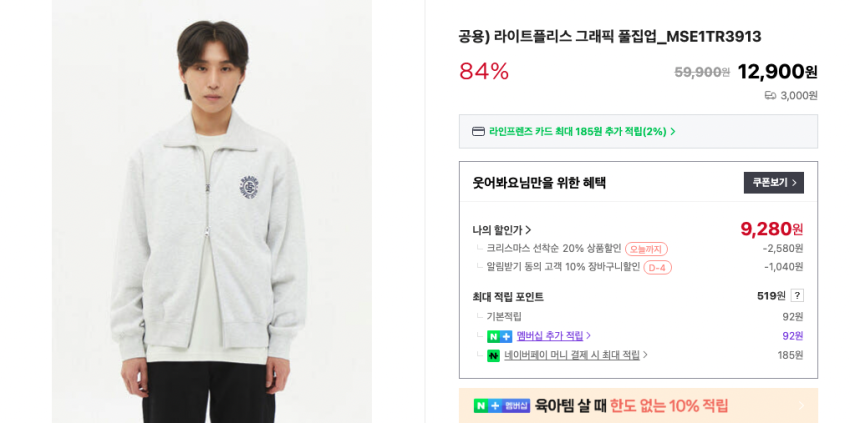Image resolution: width=850 pixels, height=423 pixels.
Task: Click the 9,280원 discounted price
Action: coord(771,229)
